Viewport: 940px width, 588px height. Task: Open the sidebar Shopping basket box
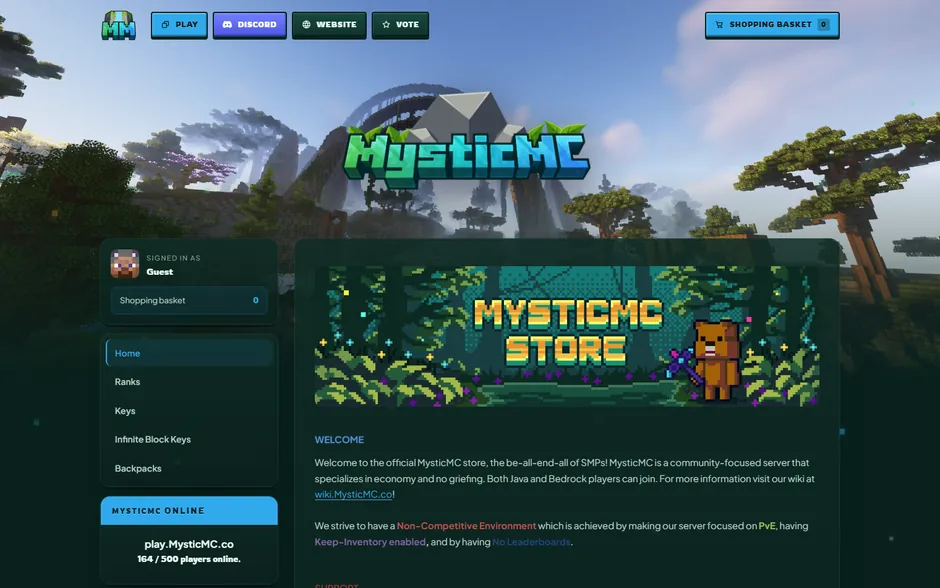point(189,300)
